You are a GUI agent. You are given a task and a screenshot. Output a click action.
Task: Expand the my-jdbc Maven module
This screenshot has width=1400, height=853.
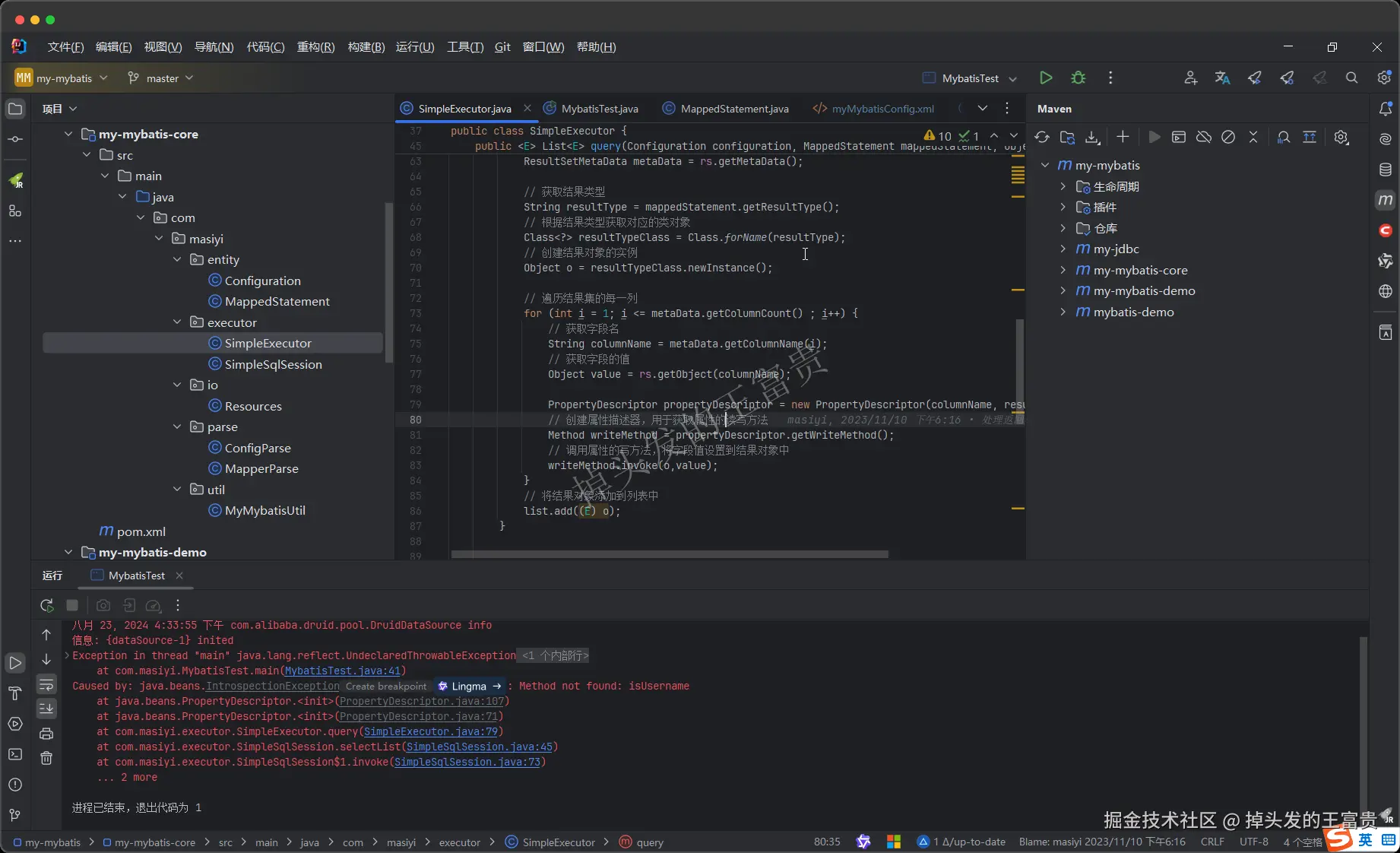1063,249
